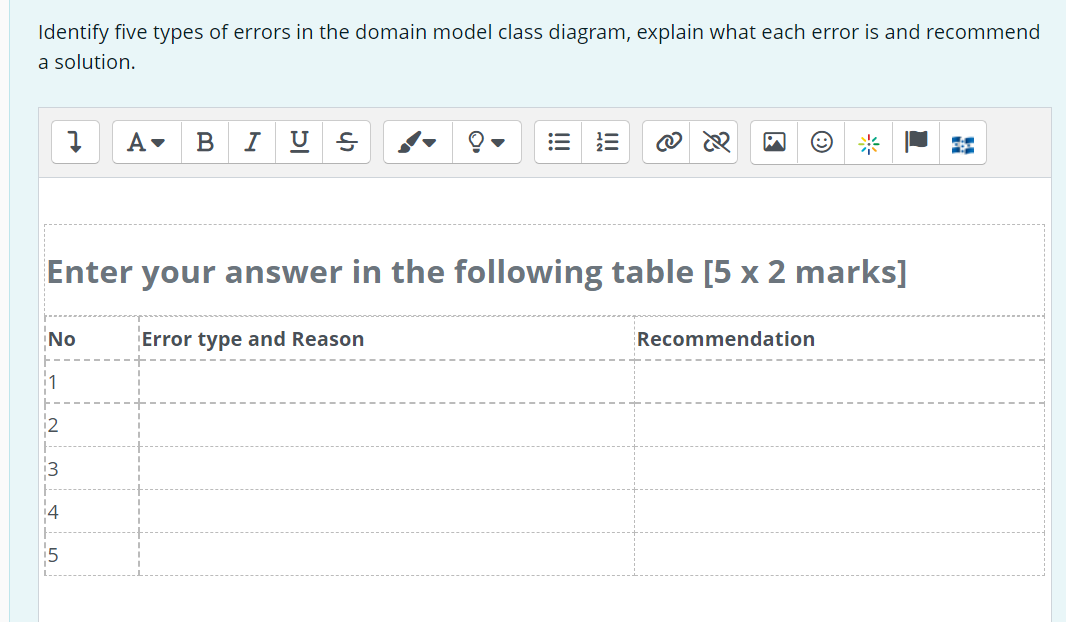Insert an unordered bullet list
The width and height of the screenshot is (1066, 622).
coord(558,142)
